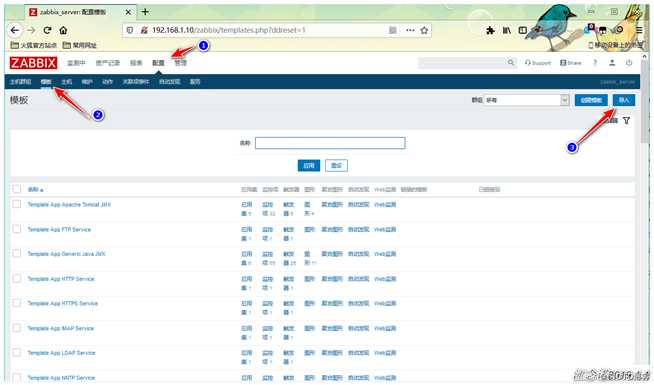Open the 监测中 top menu
This screenshot has width=654, height=385.
pos(76,63)
